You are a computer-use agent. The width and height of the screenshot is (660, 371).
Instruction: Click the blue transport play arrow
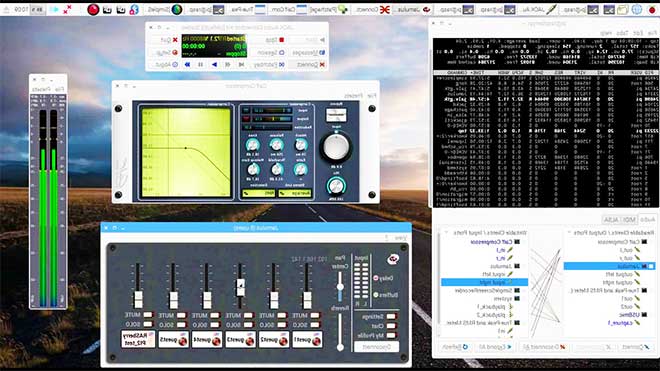214,65
